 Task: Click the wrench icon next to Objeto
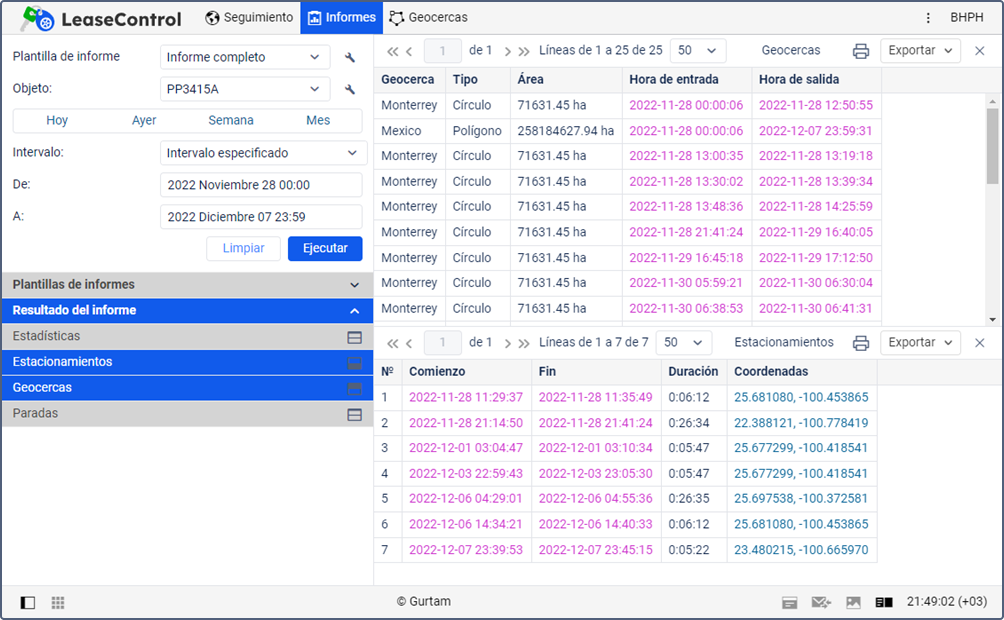[x=350, y=90]
